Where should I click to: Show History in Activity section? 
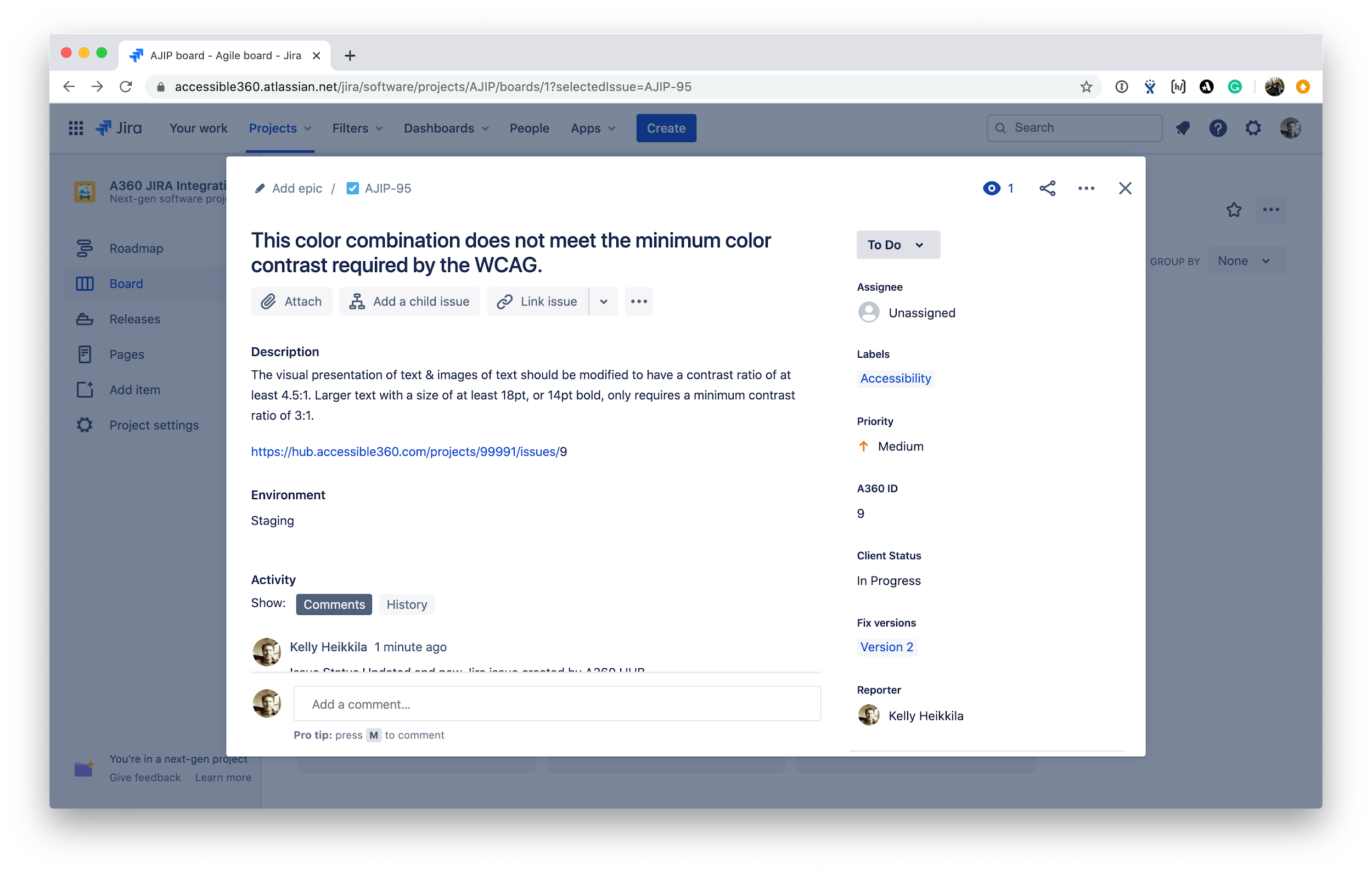pos(406,605)
